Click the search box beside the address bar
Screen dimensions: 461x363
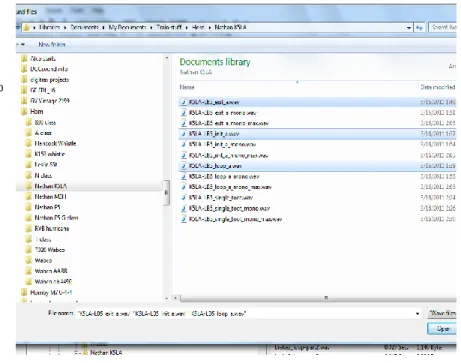[x=443, y=28]
